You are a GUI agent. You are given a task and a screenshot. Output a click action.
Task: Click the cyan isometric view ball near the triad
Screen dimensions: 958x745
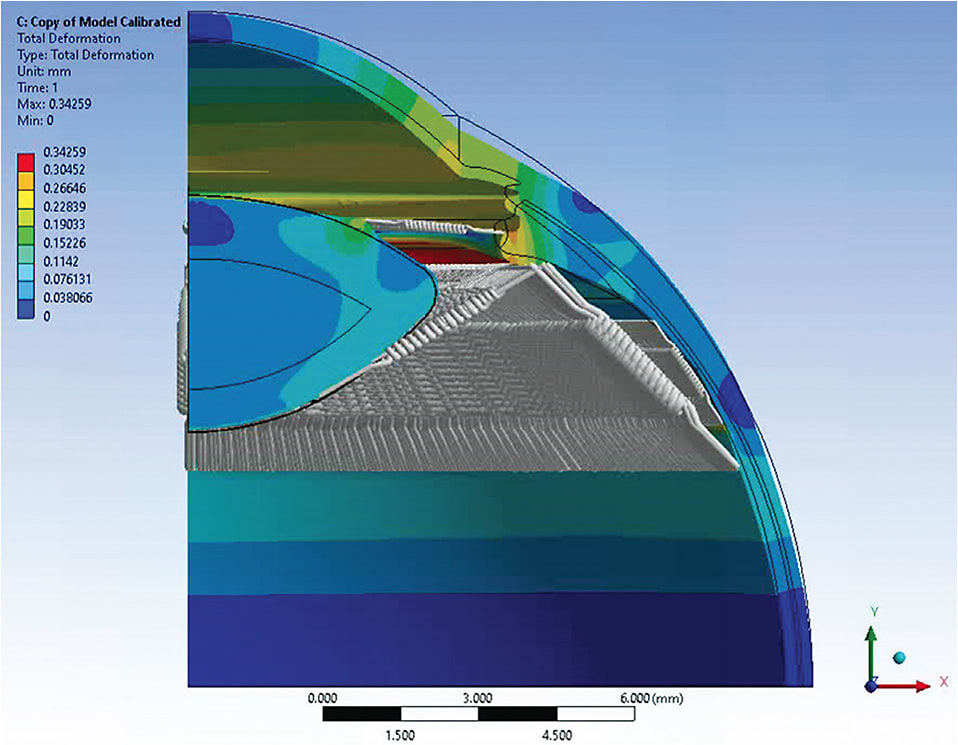point(899,657)
